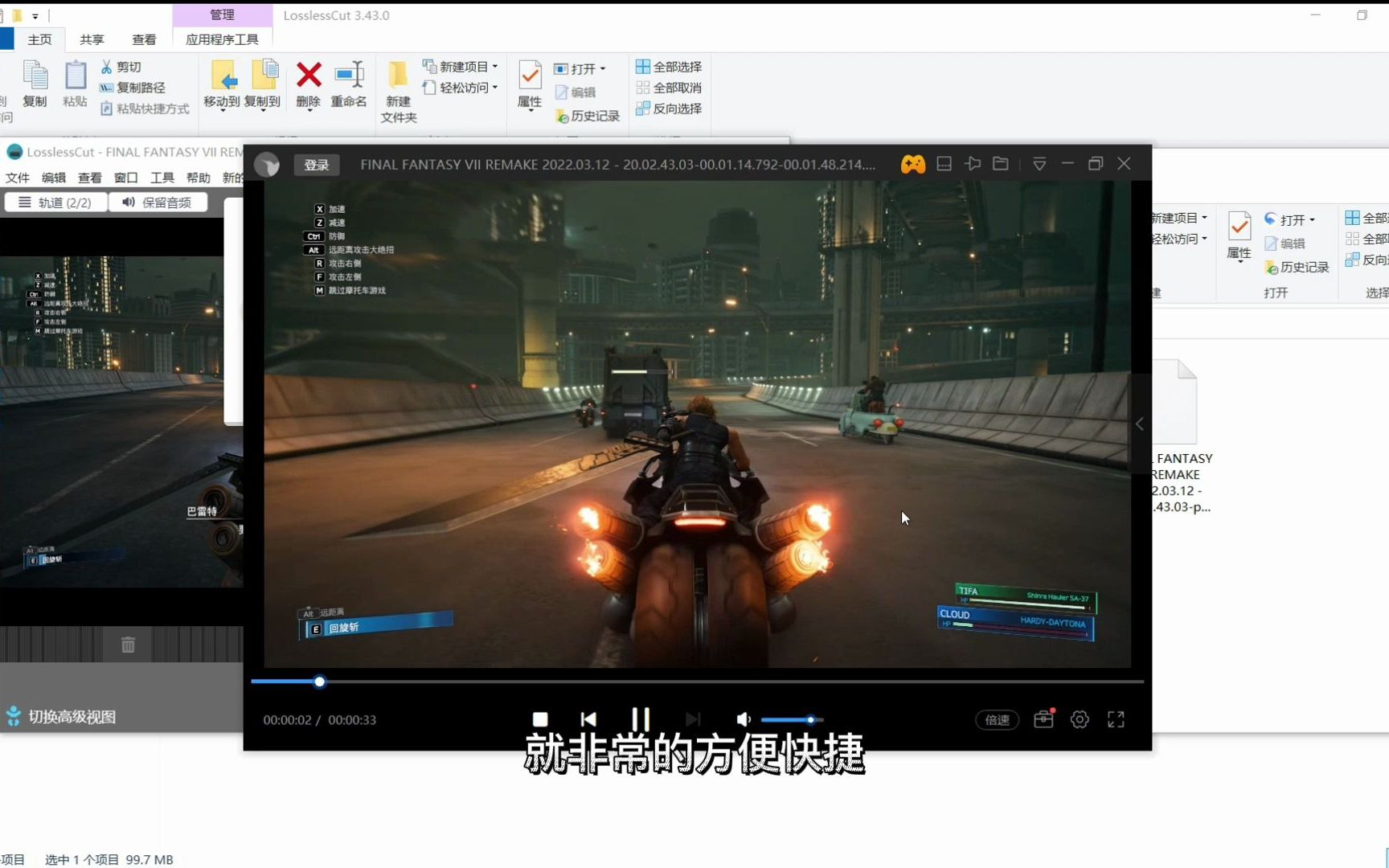This screenshot has height=868, width=1389.
Task: Open LosslessCut 文件 file menu
Action: point(17,178)
